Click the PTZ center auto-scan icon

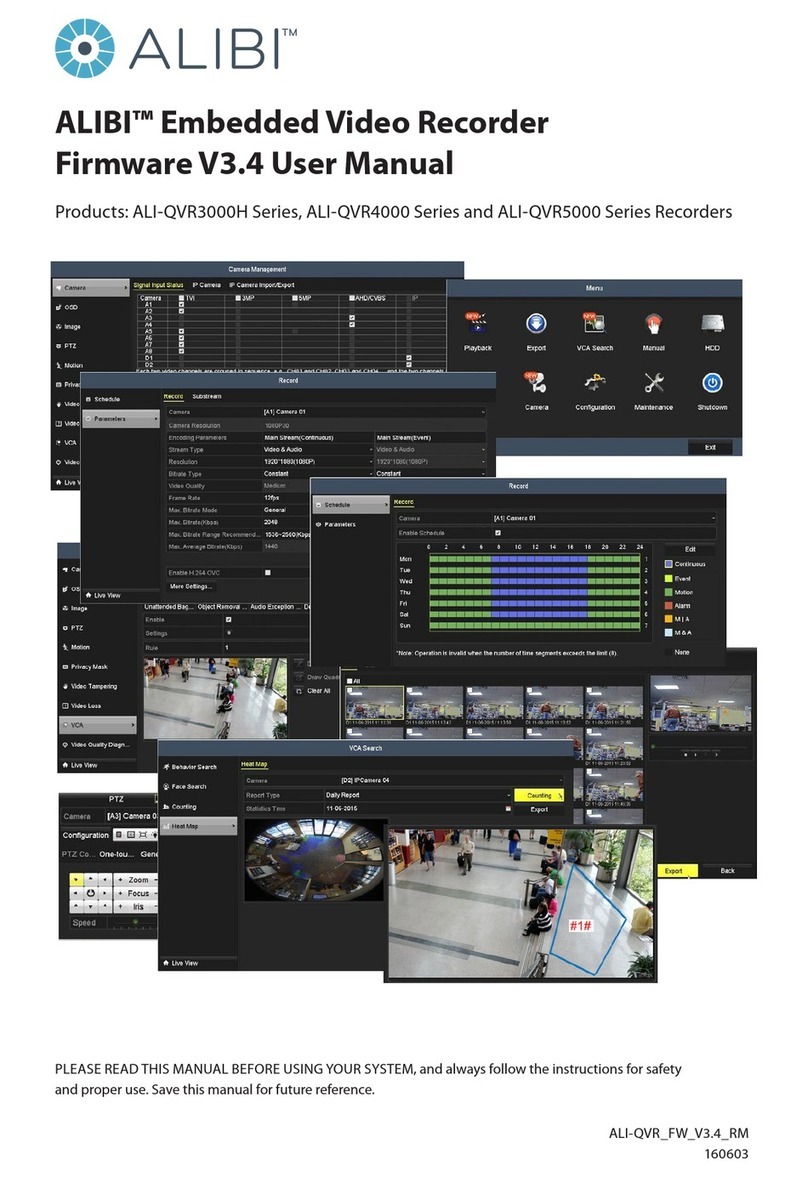[91, 893]
